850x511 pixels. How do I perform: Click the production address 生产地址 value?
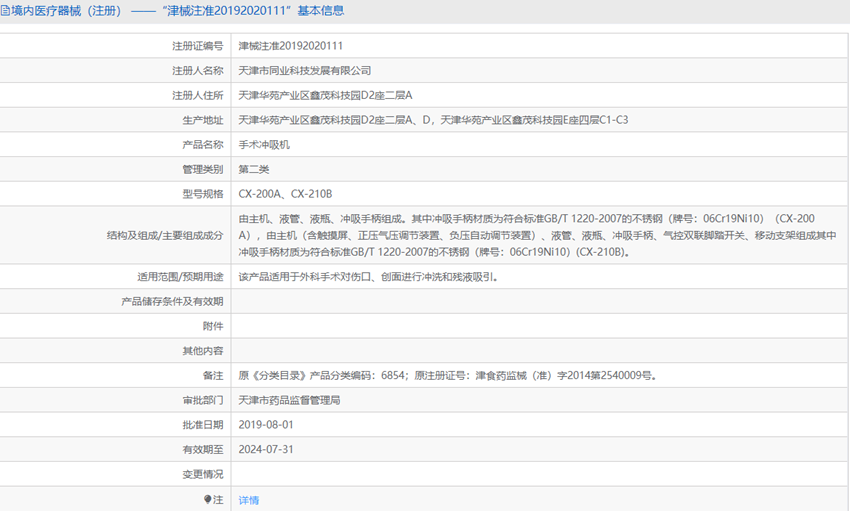coord(433,120)
